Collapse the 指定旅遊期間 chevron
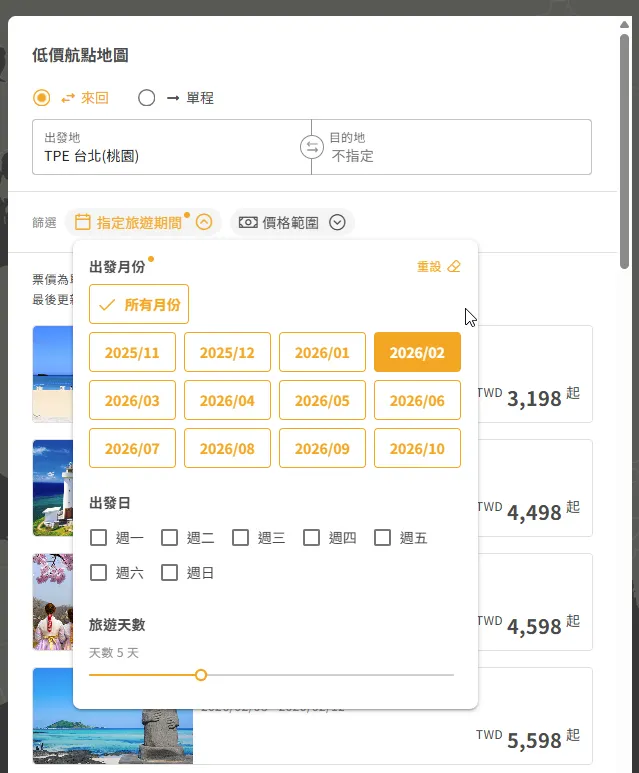 pos(204,222)
